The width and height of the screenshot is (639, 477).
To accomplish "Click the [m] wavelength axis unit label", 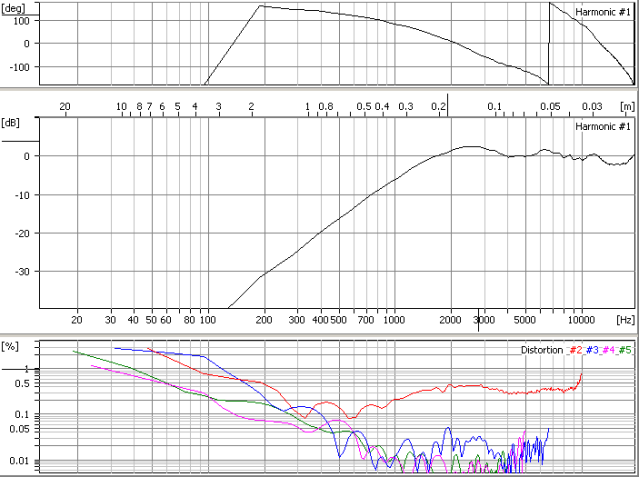I will (626, 105).
